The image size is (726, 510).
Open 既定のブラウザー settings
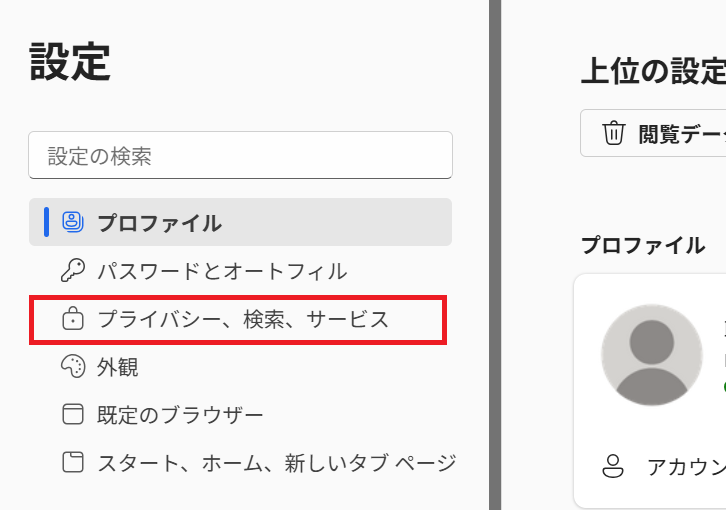click(180, 415)
